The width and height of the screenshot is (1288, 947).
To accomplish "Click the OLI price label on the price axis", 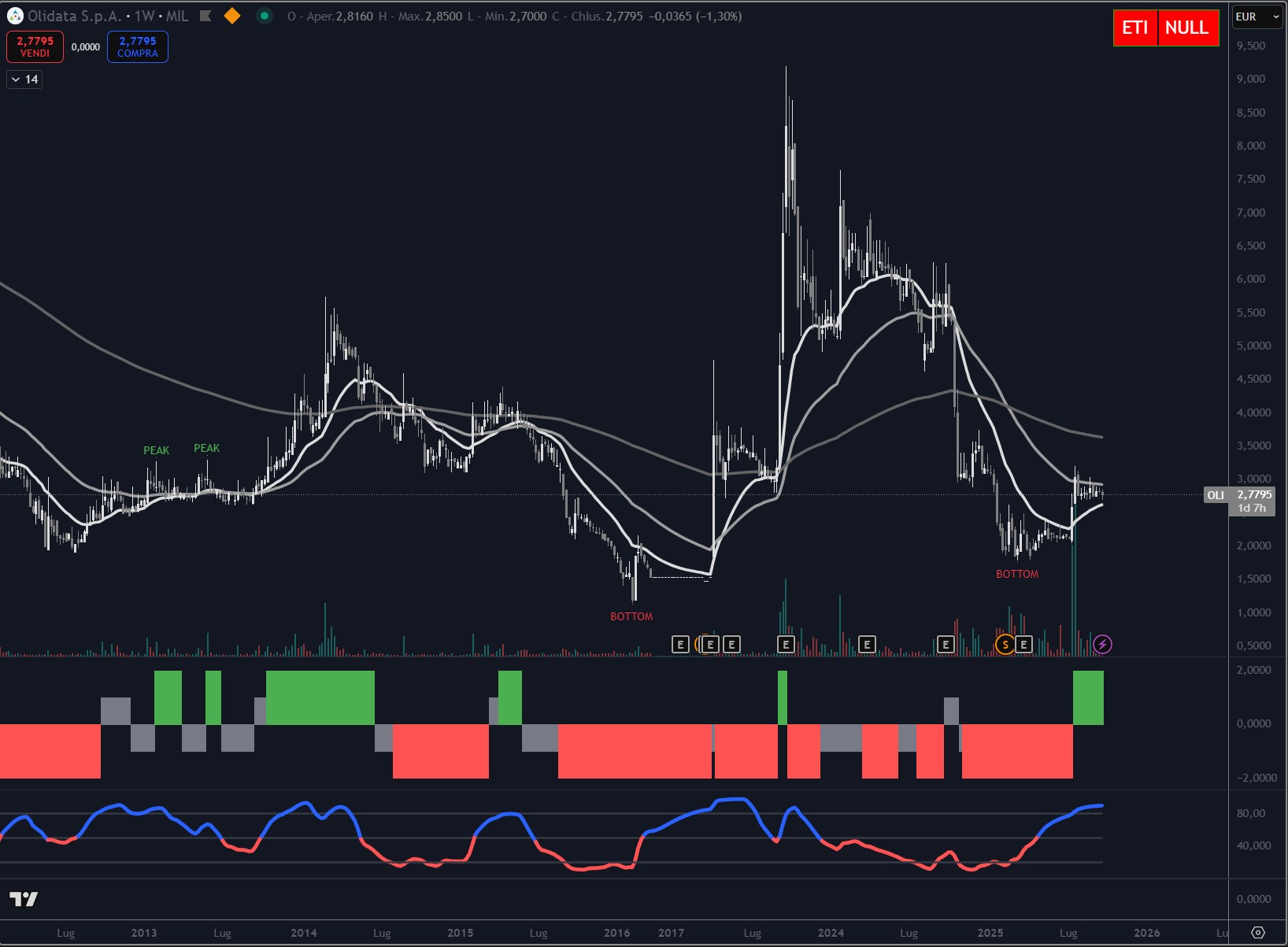I will point(1216,495).
